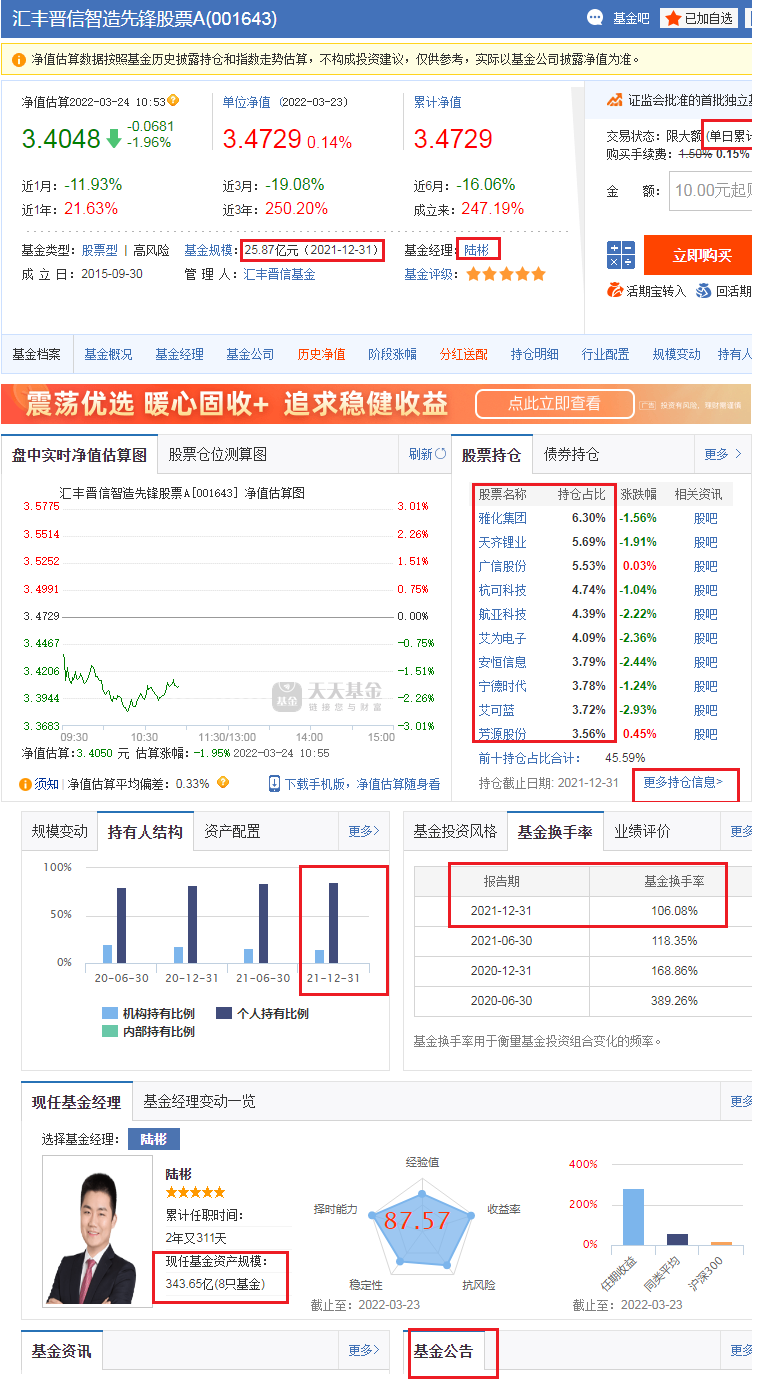This screenshot has width=762, height=1396.
Task: Click the 87.57 radar score chart
Action: pos(421,1226)
